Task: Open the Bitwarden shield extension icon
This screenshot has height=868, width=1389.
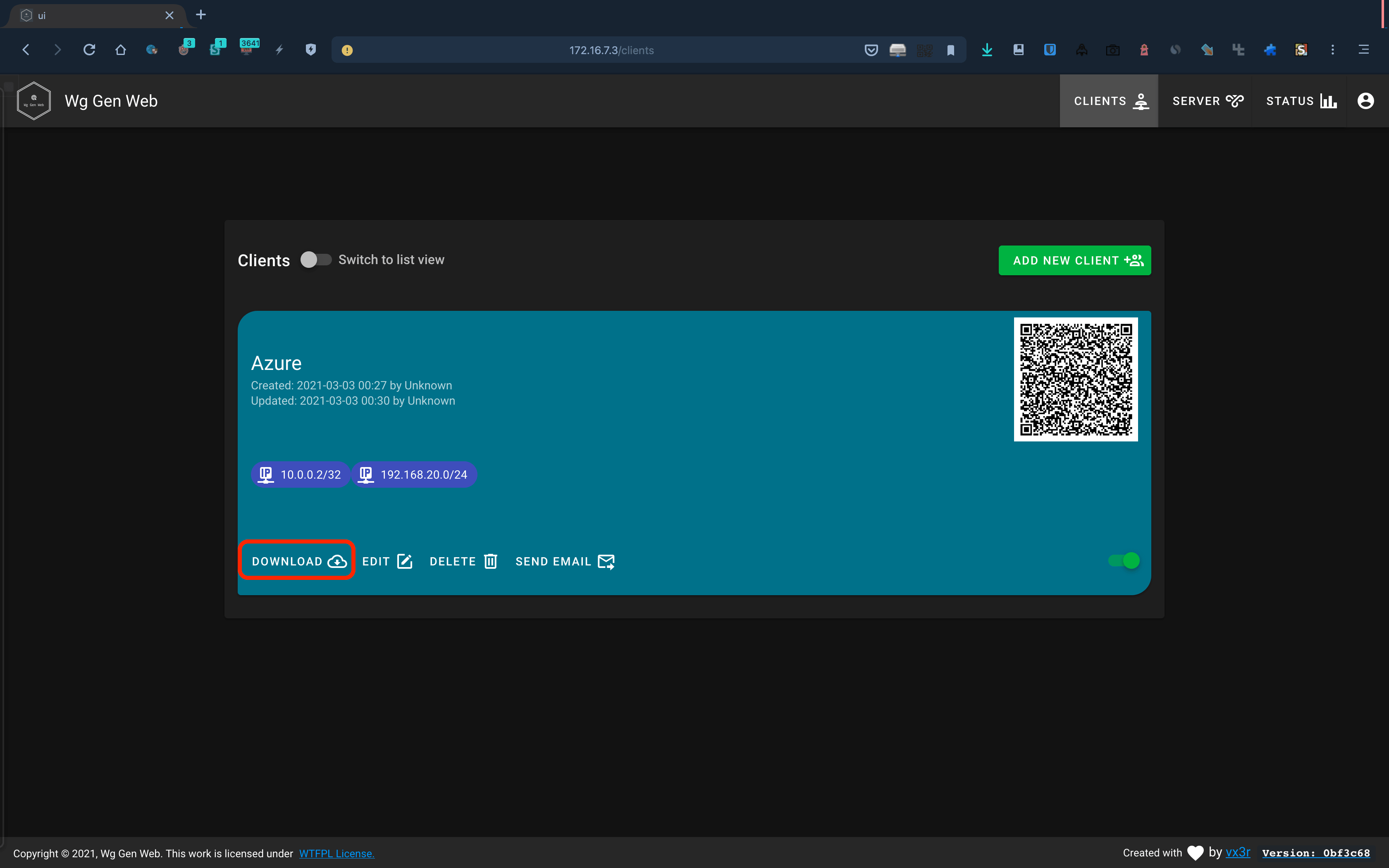Action: [x=1050, y=50]
